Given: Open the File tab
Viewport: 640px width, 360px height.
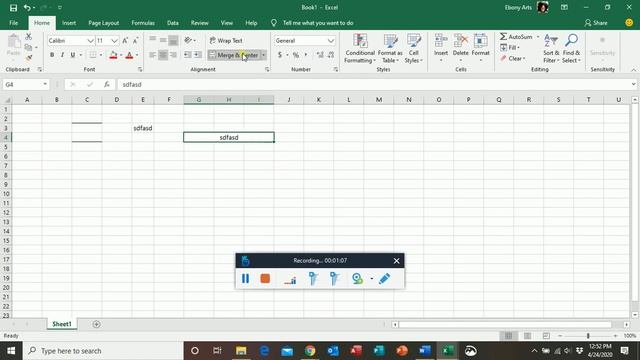Looking at the screenshot, I should point(13,23).
